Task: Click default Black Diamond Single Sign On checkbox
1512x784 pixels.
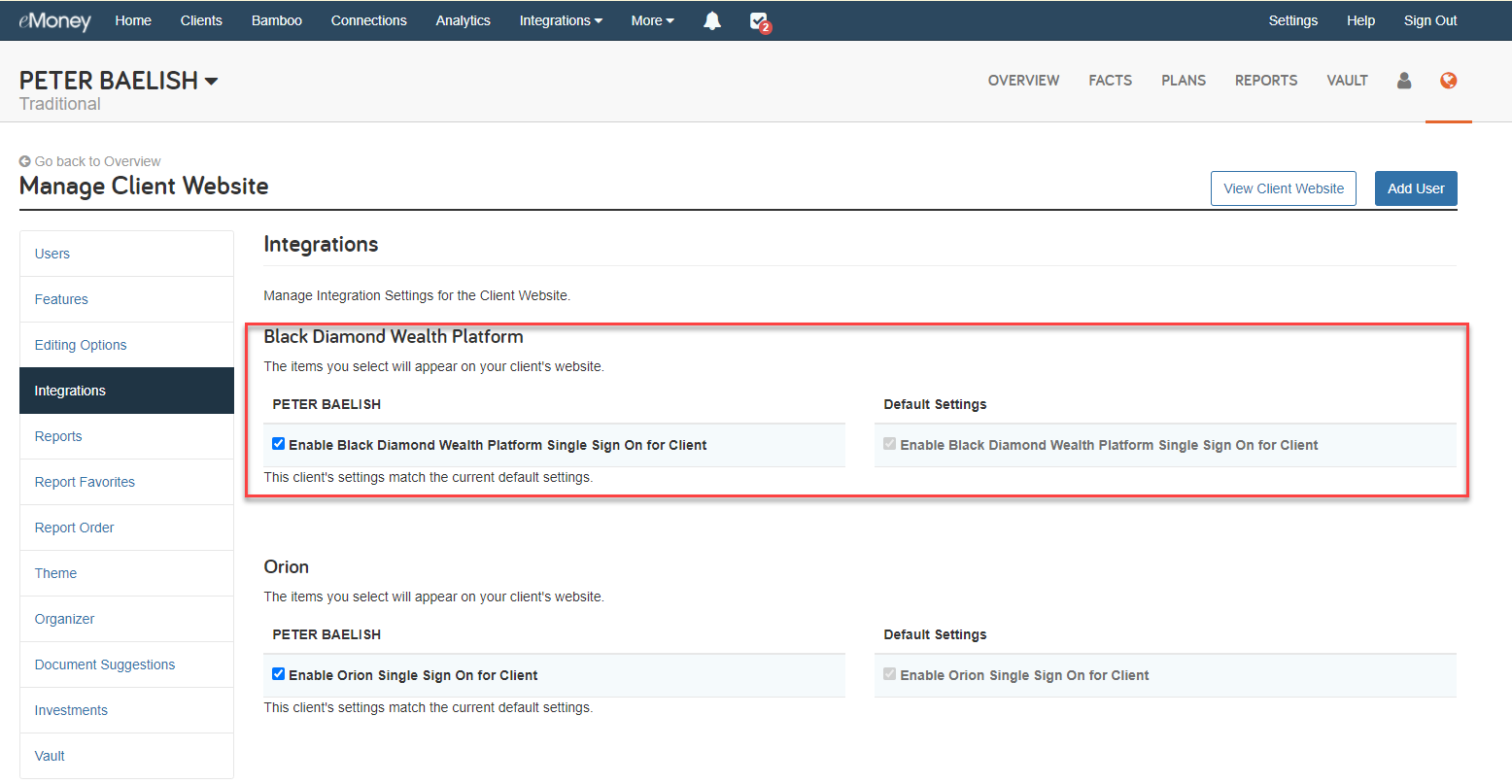Action: pyautogui.click(x=890, y=444)
